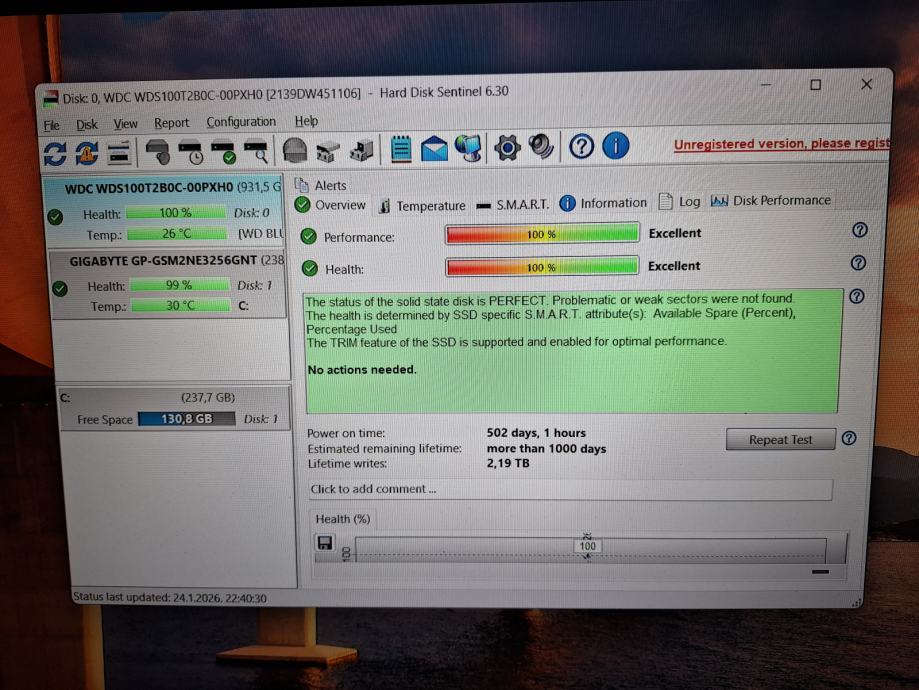
Task: Open the S.M.A.R.T. tab
Action: pyautogui.click(x=513, y=205)
